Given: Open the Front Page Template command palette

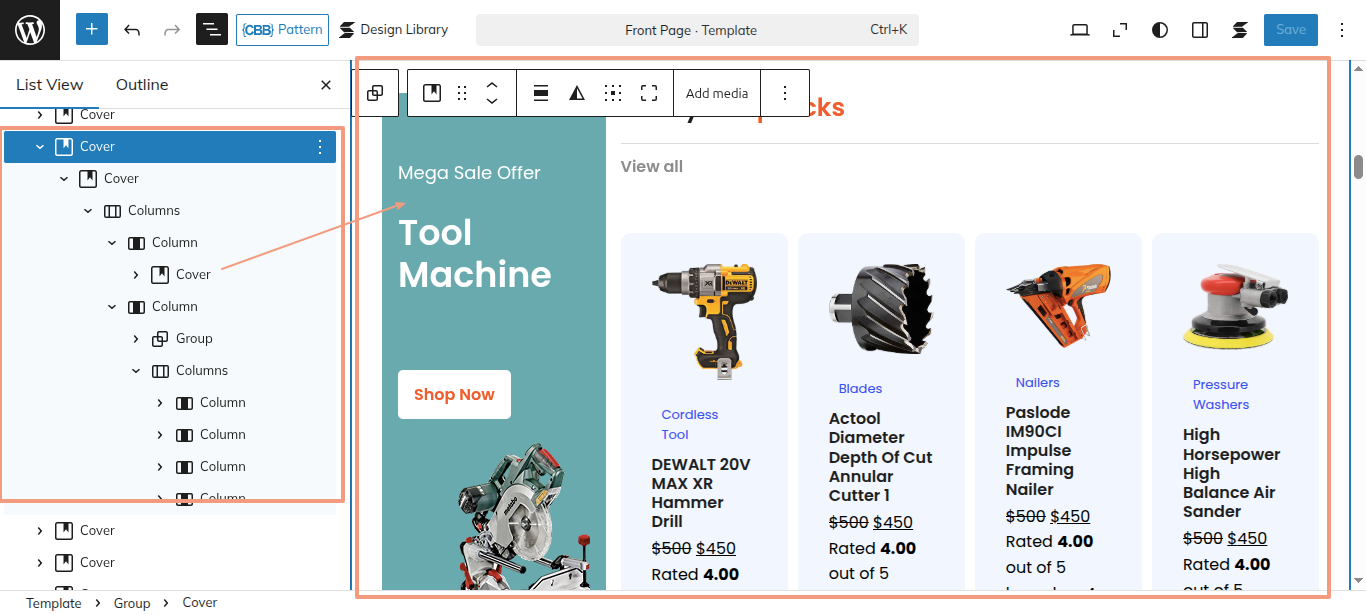Looking at the screenshot, I should [697, 30].
